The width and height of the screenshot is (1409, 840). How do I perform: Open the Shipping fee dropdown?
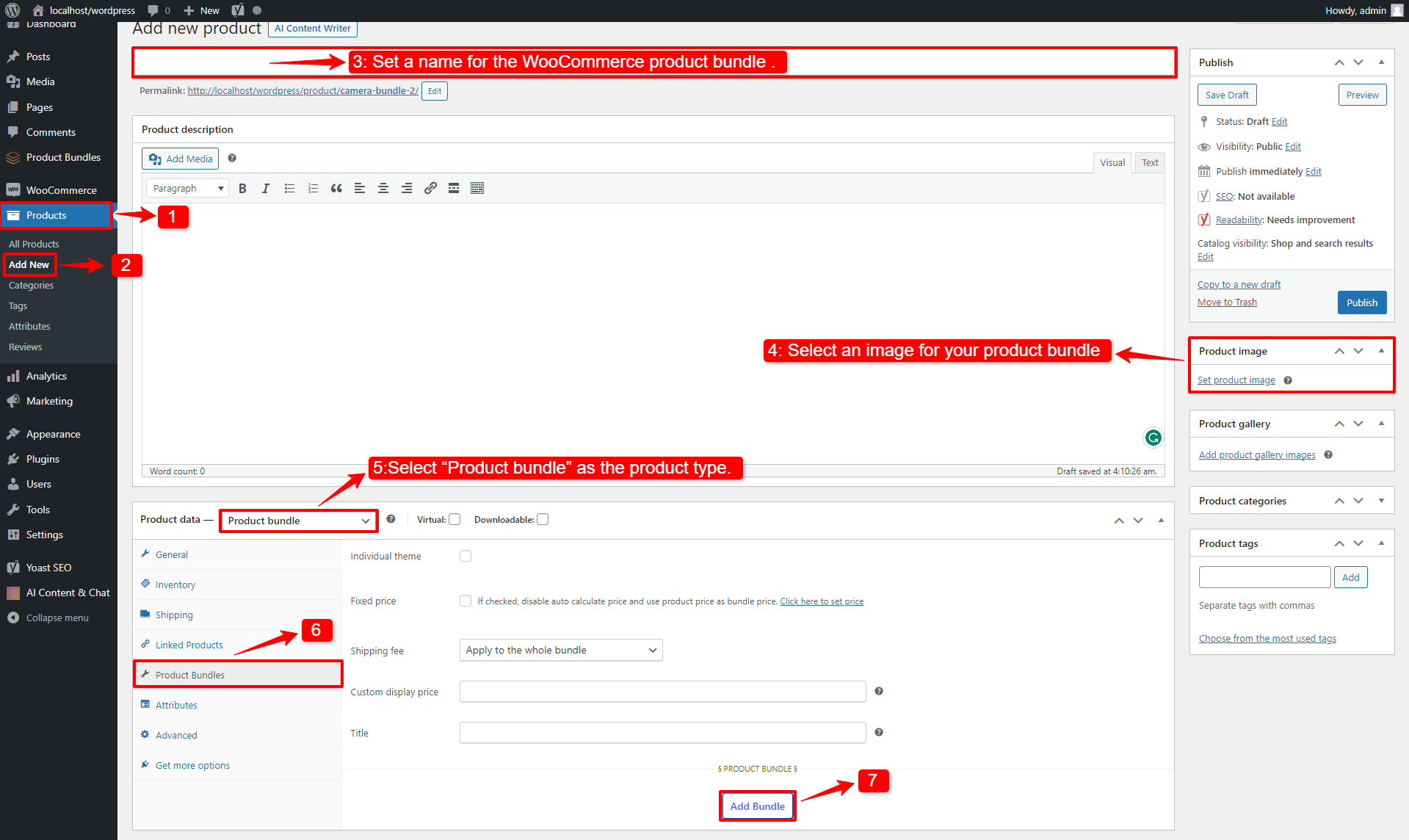[561, 650]
